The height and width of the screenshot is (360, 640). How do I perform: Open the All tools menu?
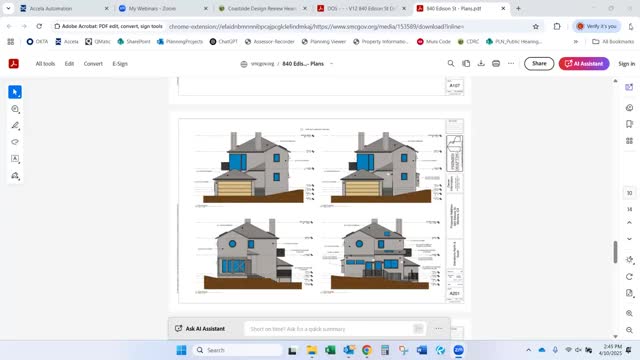(45, 64)
